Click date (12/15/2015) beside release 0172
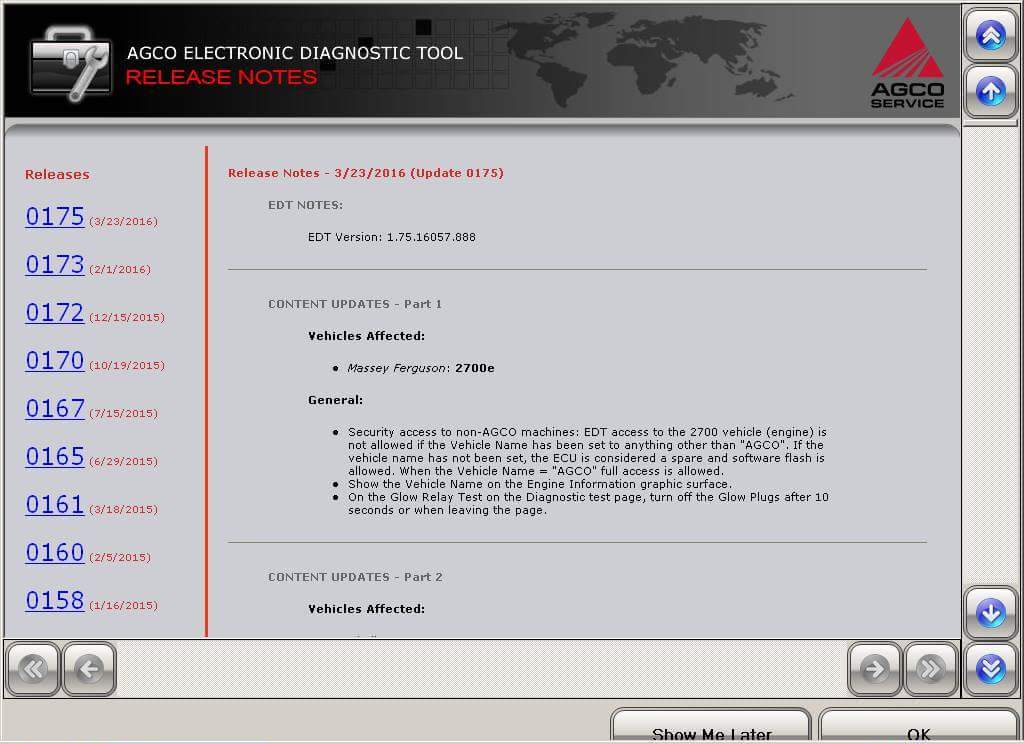 click(x=127, y=317)
